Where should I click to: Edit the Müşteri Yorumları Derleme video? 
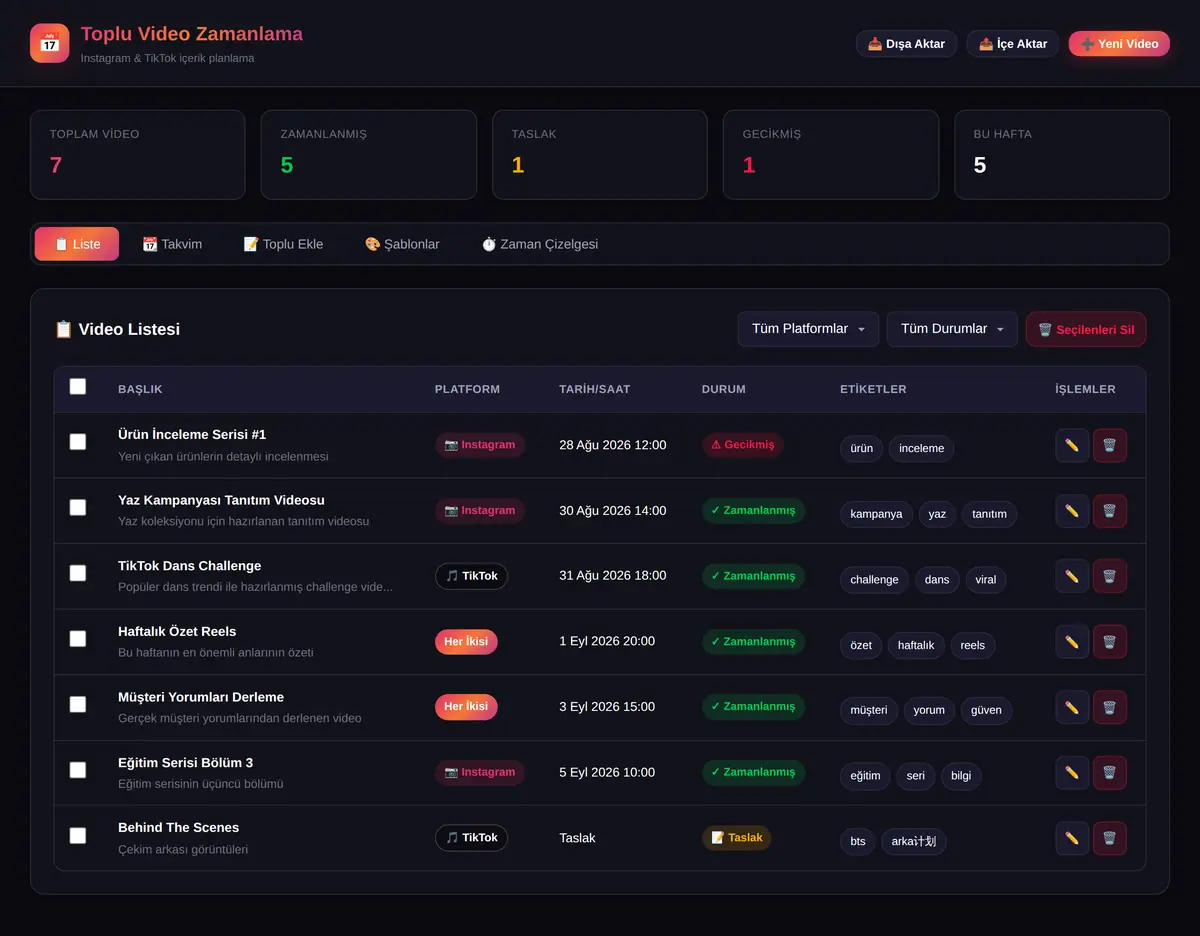tap(1072, 707)
